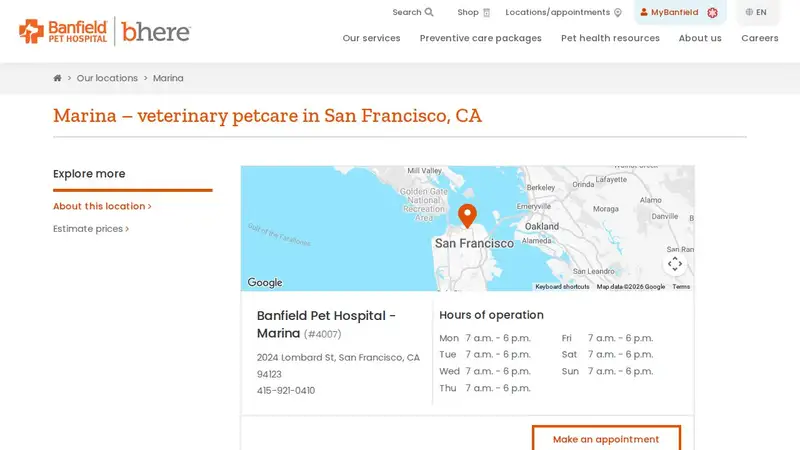Click the address 2024 Lombard St

338,365
